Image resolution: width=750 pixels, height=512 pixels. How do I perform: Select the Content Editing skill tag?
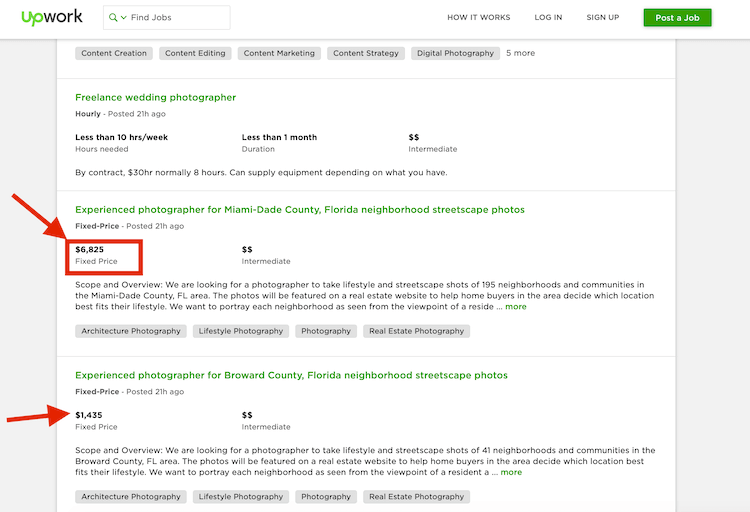click(196, 53)
